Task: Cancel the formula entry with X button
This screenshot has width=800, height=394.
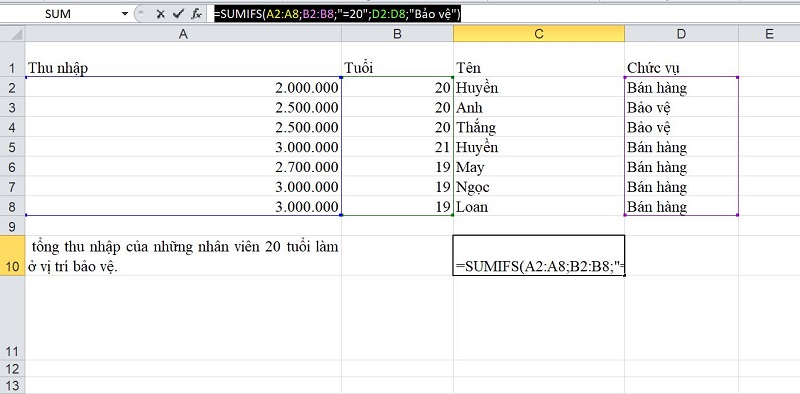Action: point(160,14)
